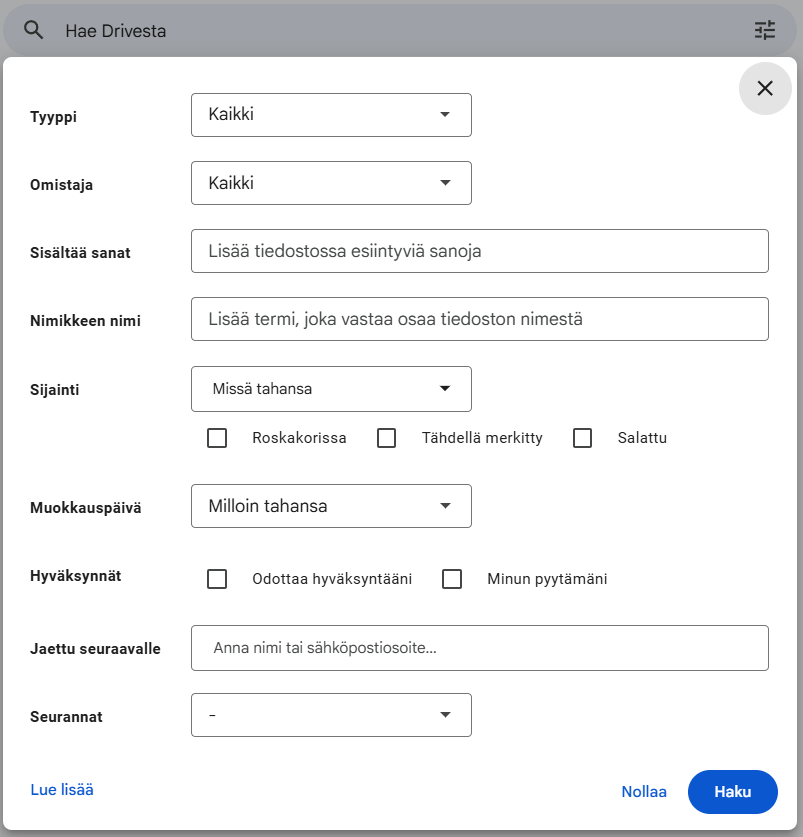Viewport: 803px width, 837px height.
Task: Click the Jaettu seuraavalle input field
Action: tap(479, 648)
